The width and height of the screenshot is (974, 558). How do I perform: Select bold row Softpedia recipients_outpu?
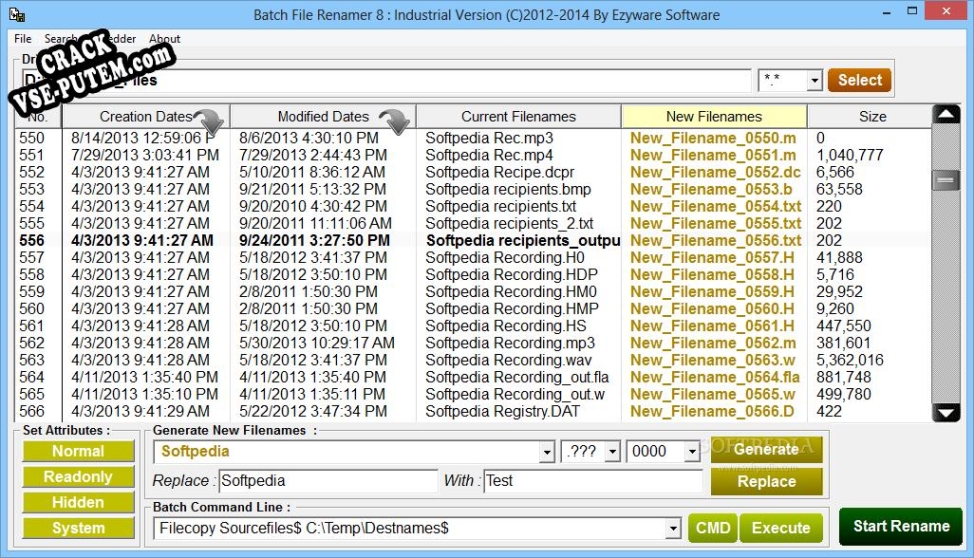click(x=472, y=240)
